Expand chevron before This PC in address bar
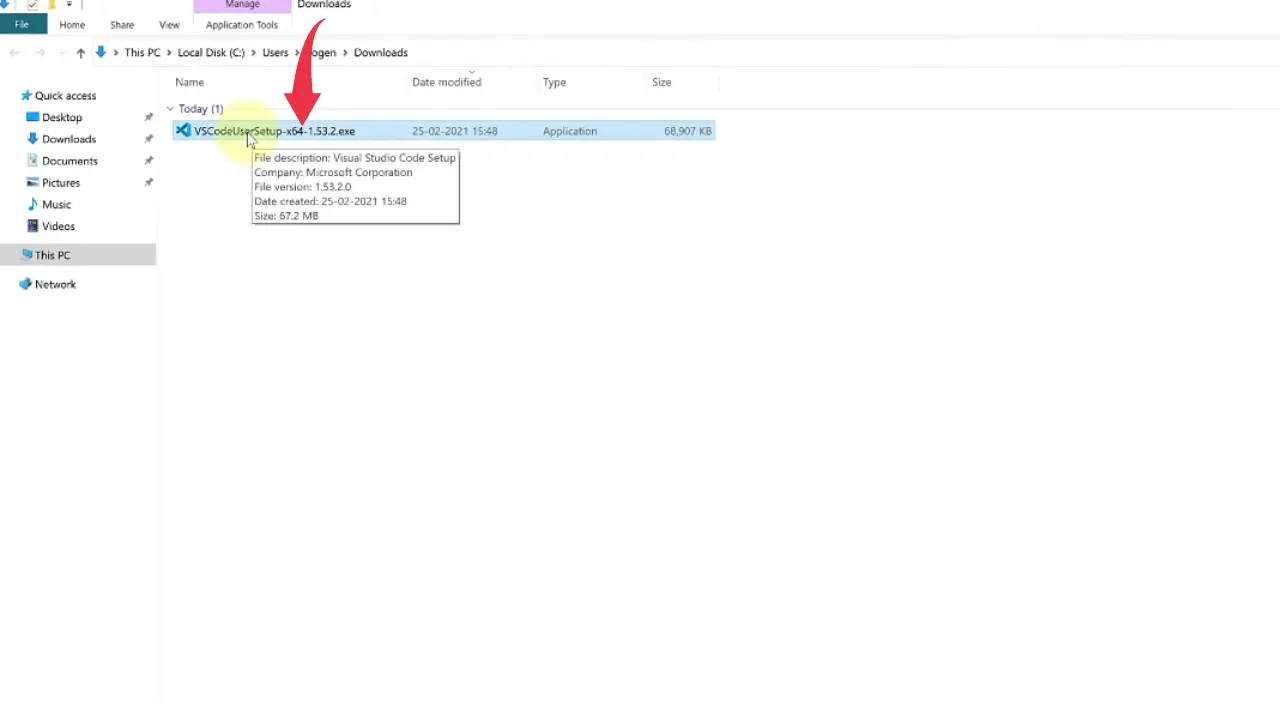The width and height of the screenshot is (1280, 720). [x=116, y=53]
